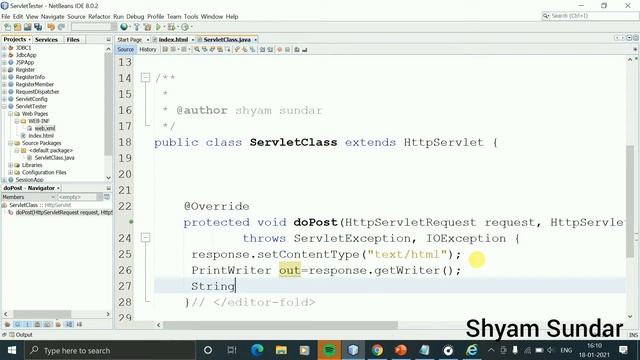Toggle Show Inherited Members in Navigator
The image size is (640, 360).
click(7, 324)
